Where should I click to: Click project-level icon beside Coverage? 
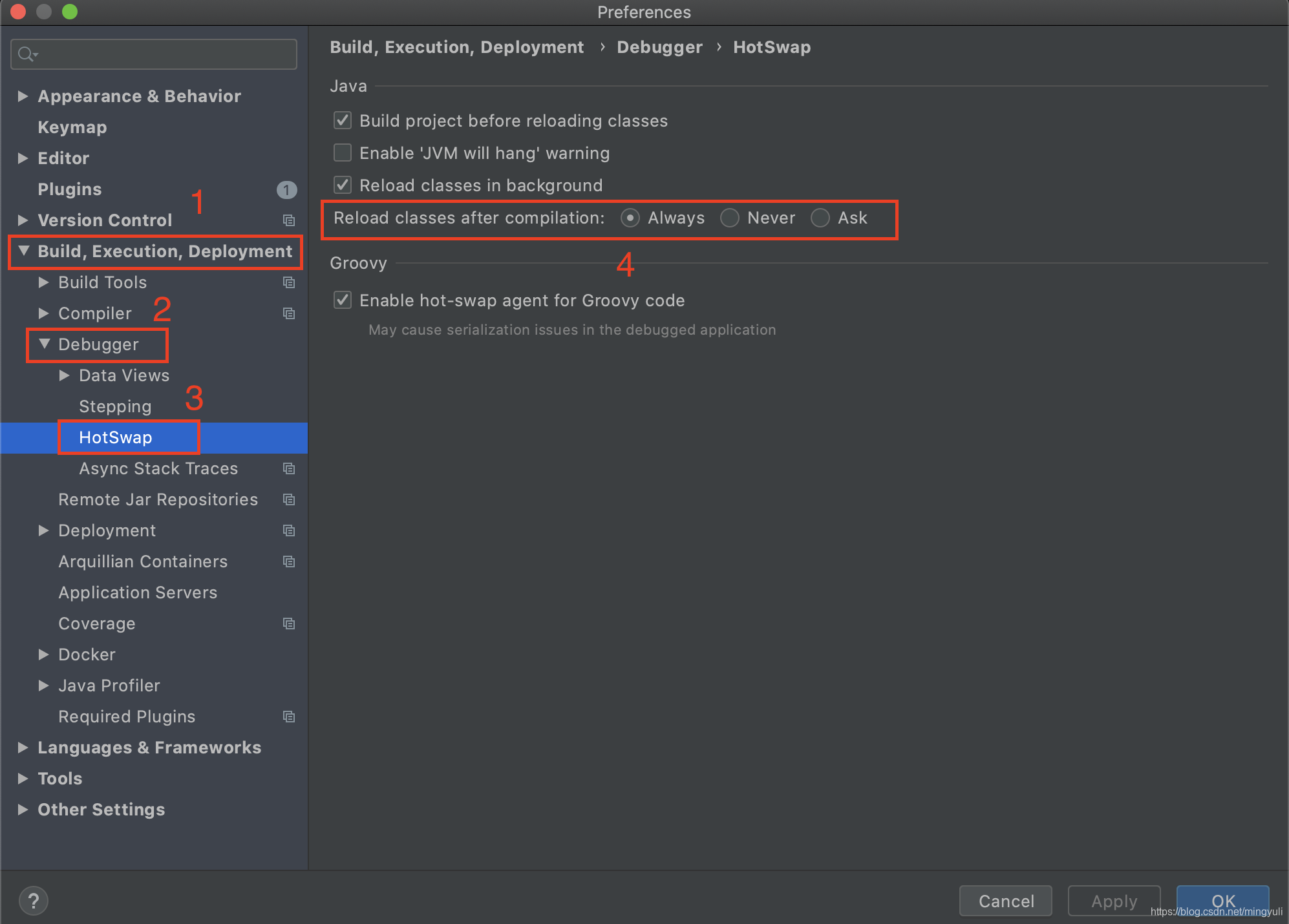pyautogui.click(x=289, y=624)
